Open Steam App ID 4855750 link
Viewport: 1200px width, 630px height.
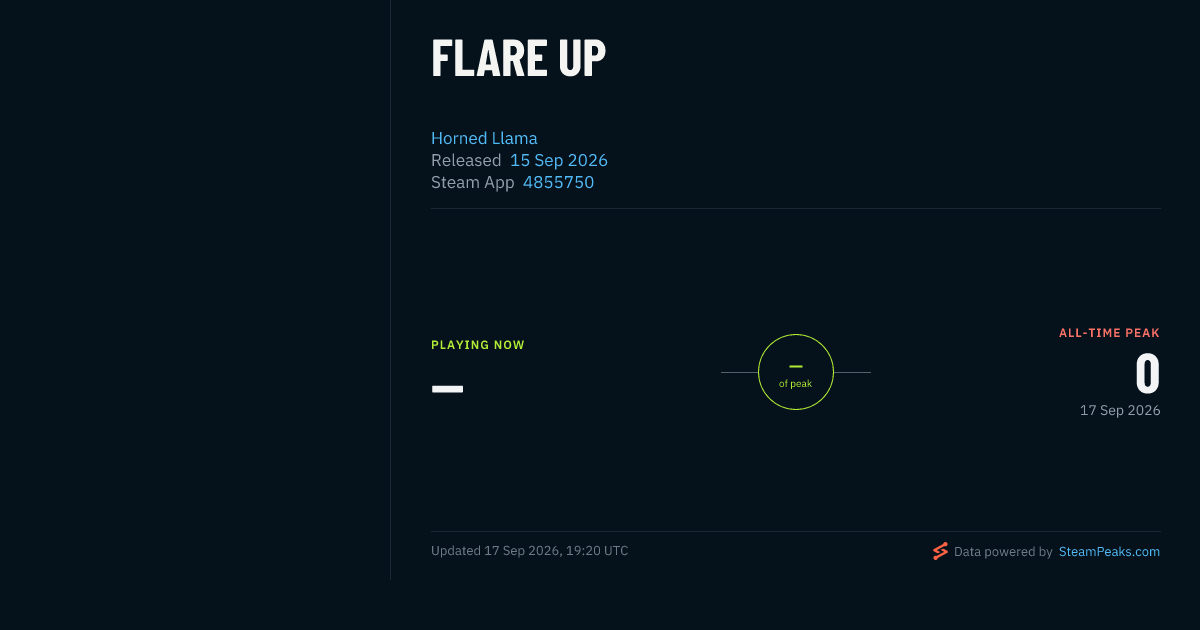[x=558, y=182]
